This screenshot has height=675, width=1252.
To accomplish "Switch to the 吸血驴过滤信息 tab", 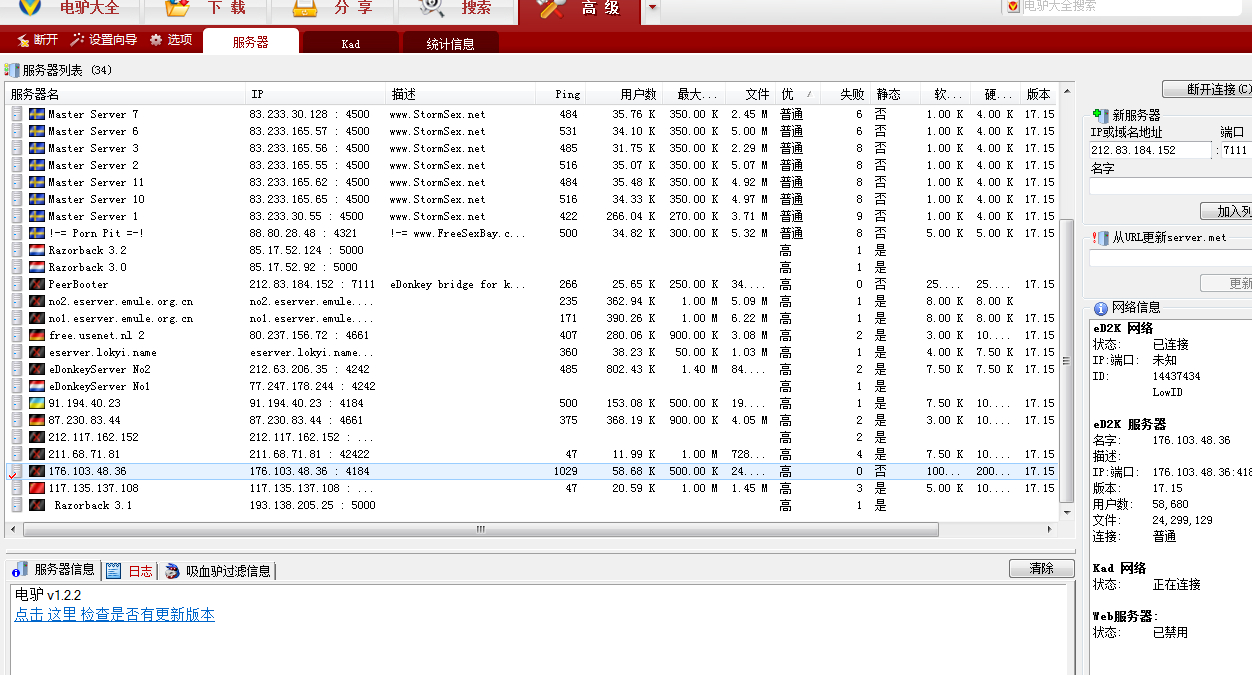I will (x=218, y=571).
